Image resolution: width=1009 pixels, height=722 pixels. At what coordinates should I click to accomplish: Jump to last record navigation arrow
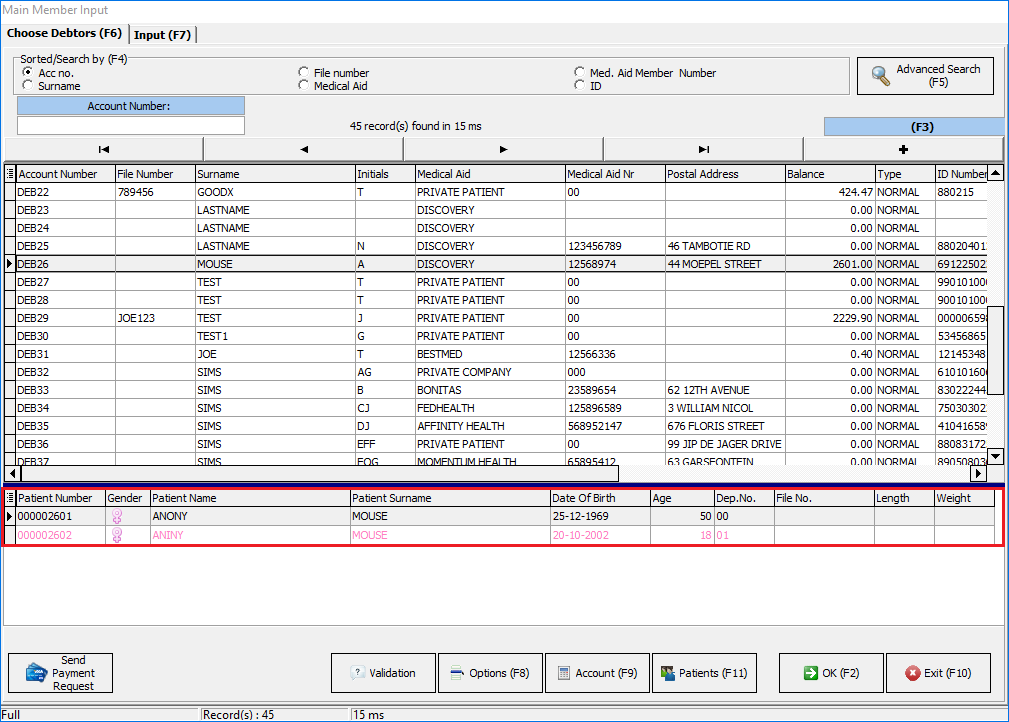[703, 149]
